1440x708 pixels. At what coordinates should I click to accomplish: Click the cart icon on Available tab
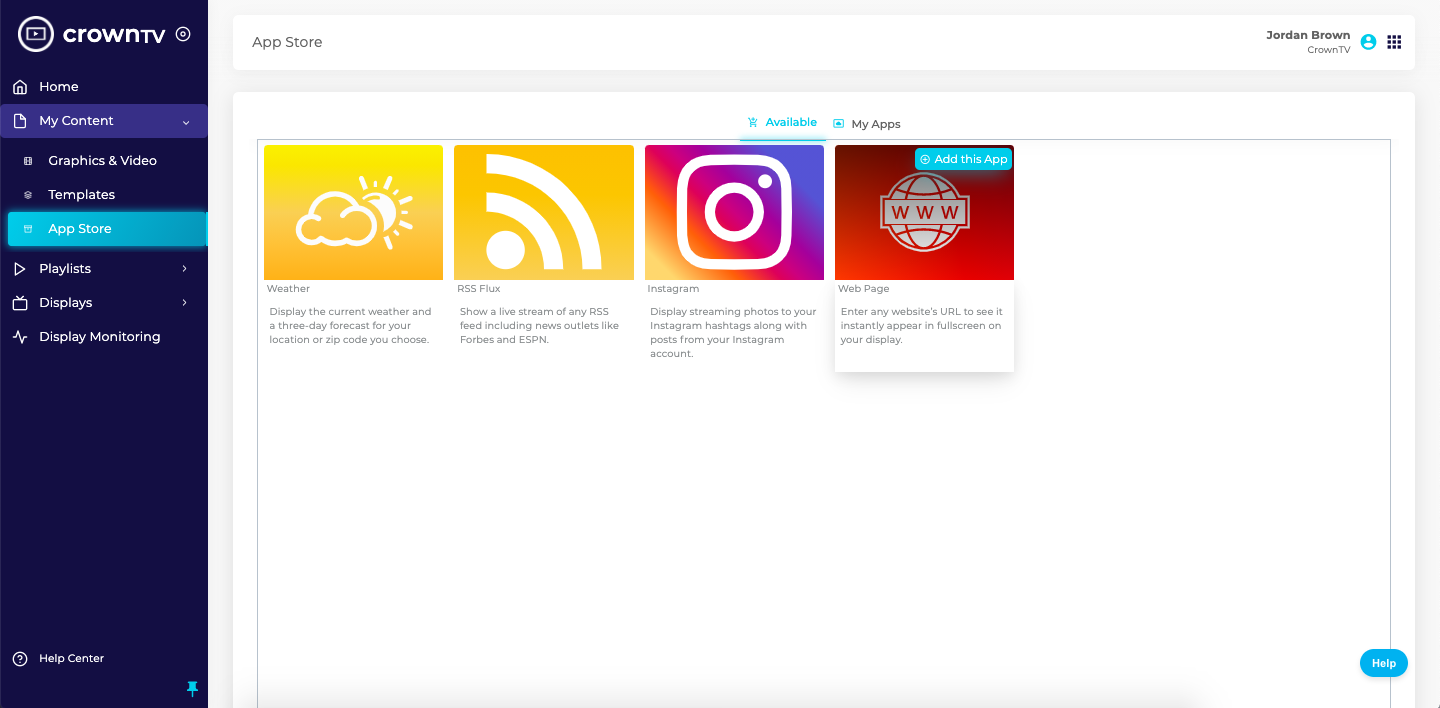click(x=753, y=123)
